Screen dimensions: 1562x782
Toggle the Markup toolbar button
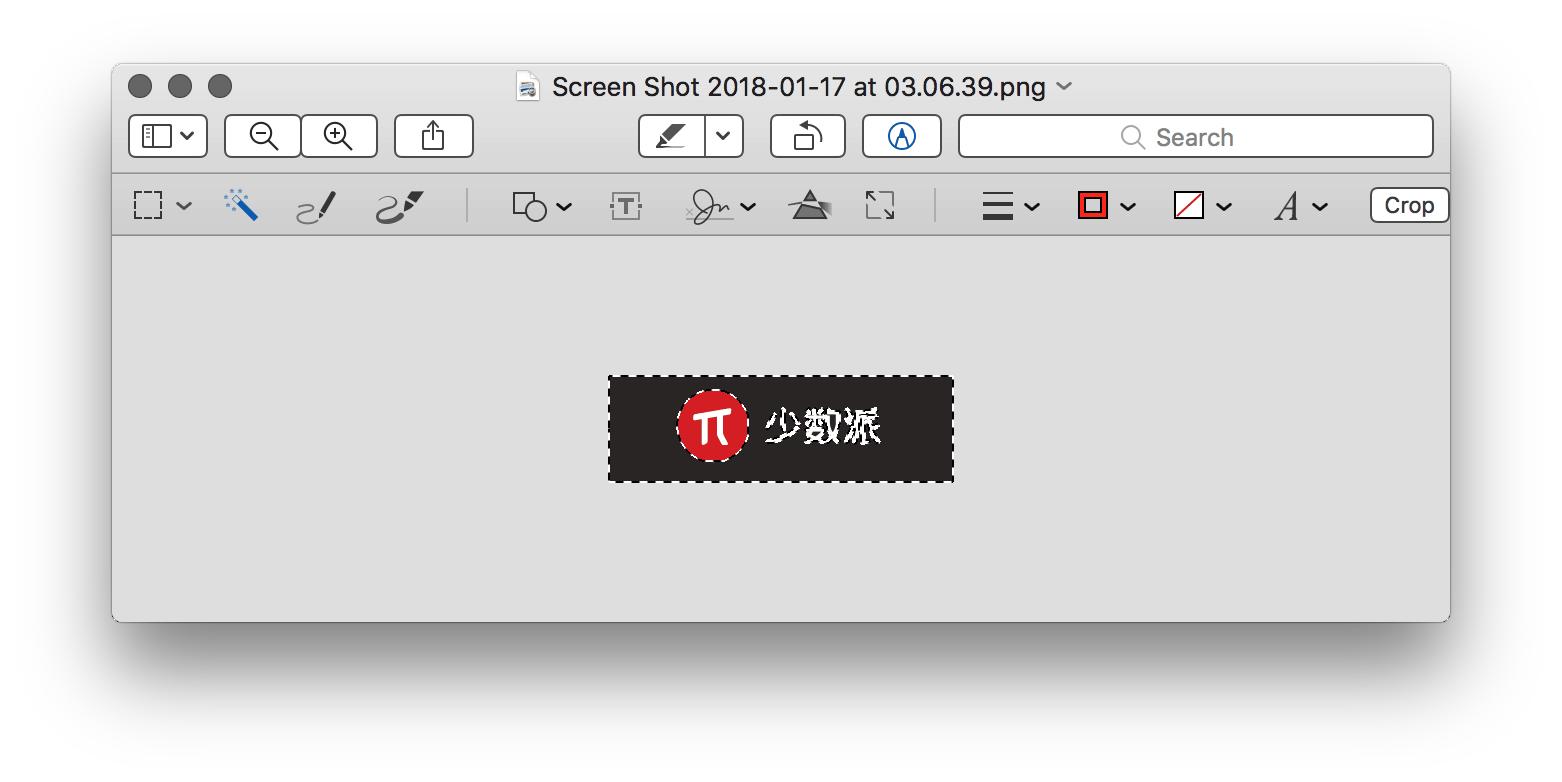pos(901,136)
